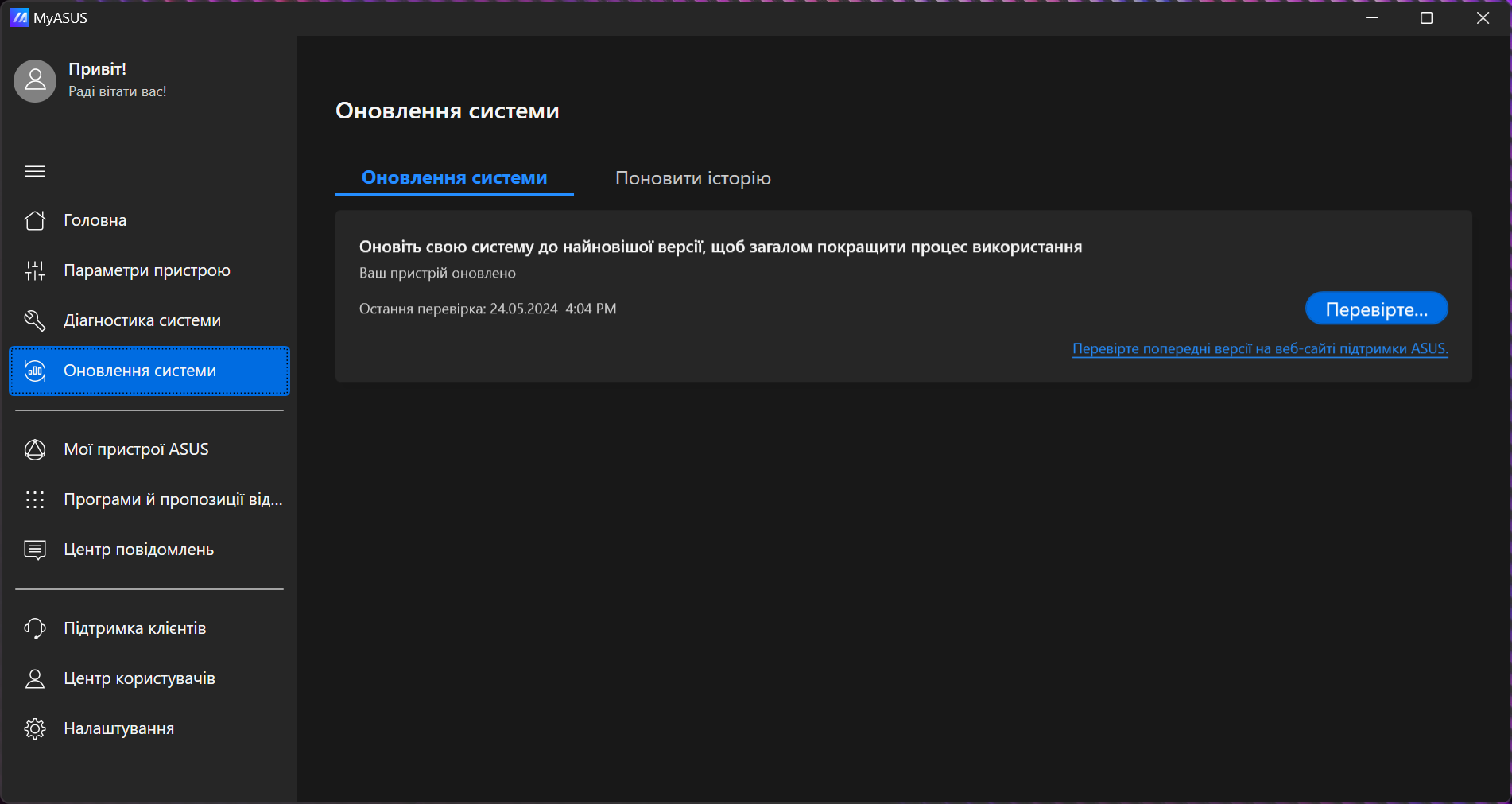Click the Раді вітати вас! text
This screenshot has height=804, width=1512.
pos(118,91)
